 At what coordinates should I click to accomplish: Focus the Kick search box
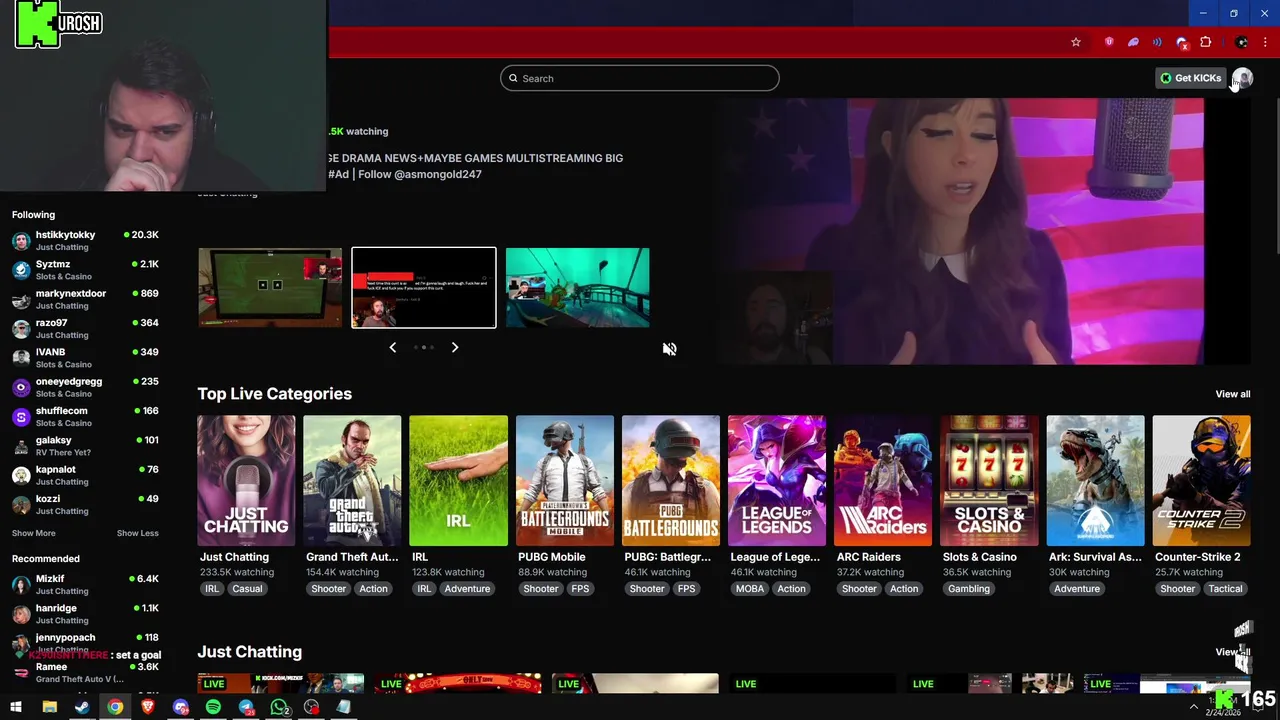point(640,78)
